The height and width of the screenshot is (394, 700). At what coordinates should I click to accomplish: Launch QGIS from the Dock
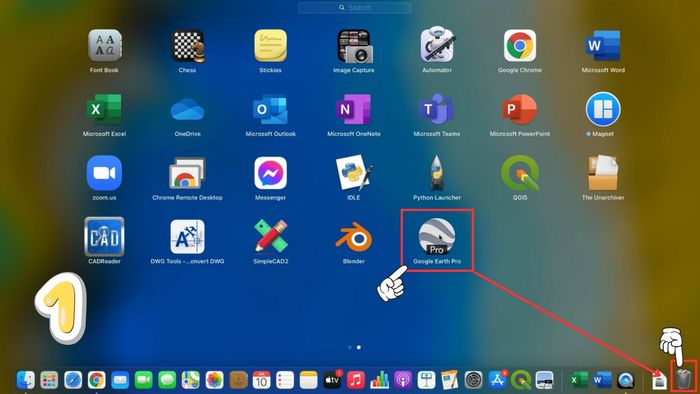click(x=521, y=380)
